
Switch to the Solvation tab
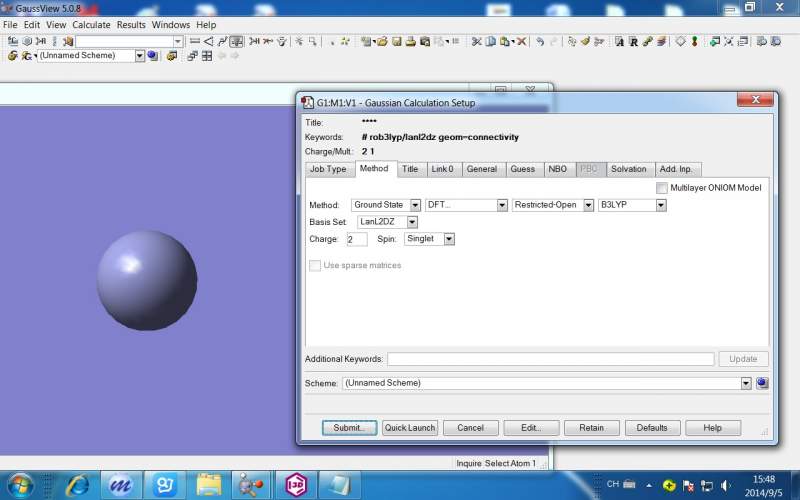click(x=629, y=169)
